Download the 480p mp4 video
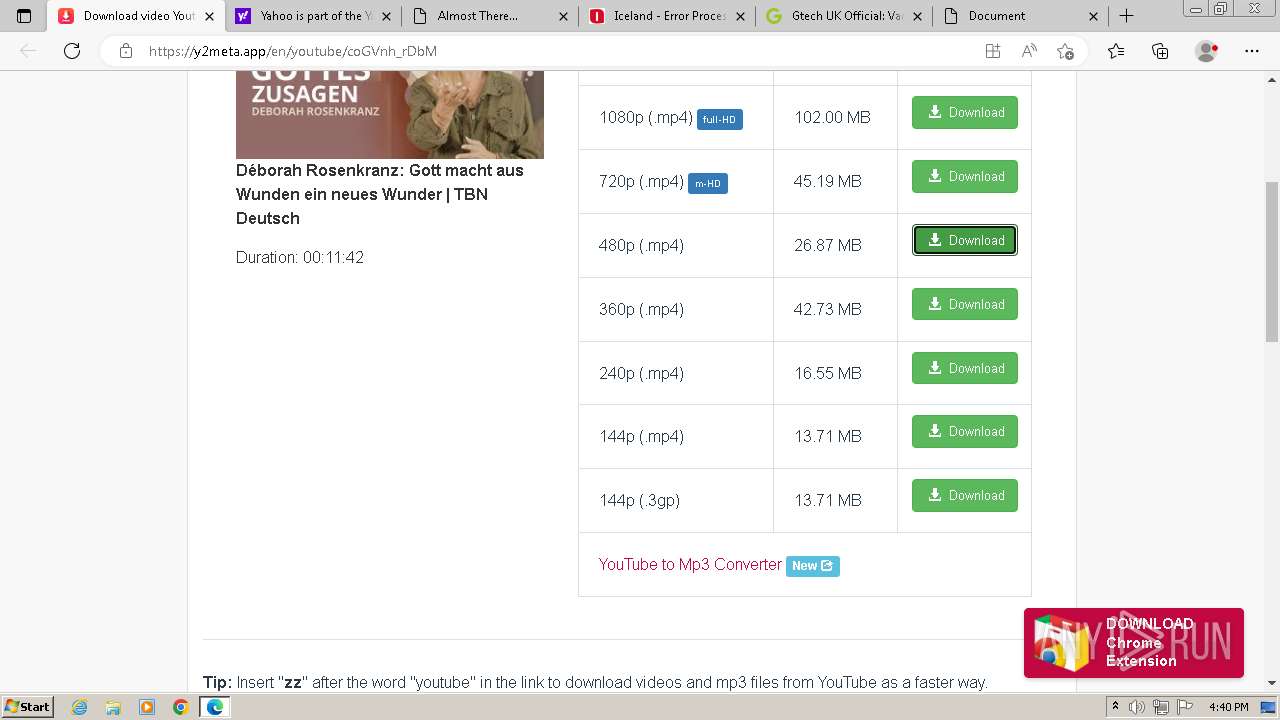Image resolution: width=1280 pixels, height=720 pixels. 964,240
